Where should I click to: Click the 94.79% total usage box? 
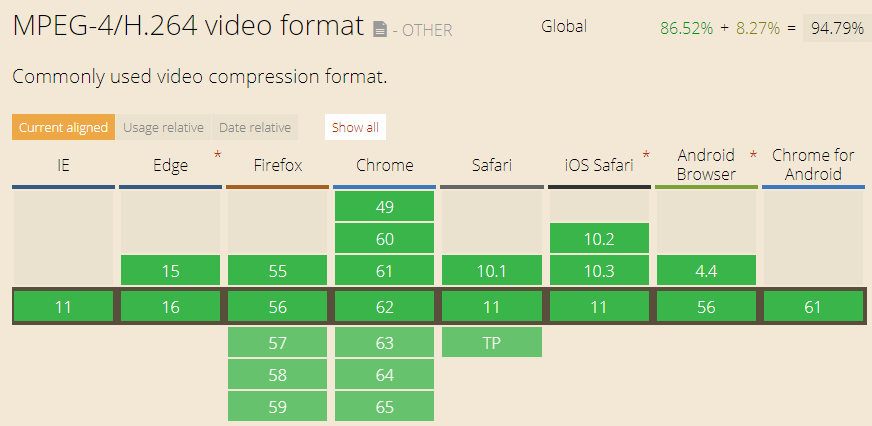click(x=837, y=28)
